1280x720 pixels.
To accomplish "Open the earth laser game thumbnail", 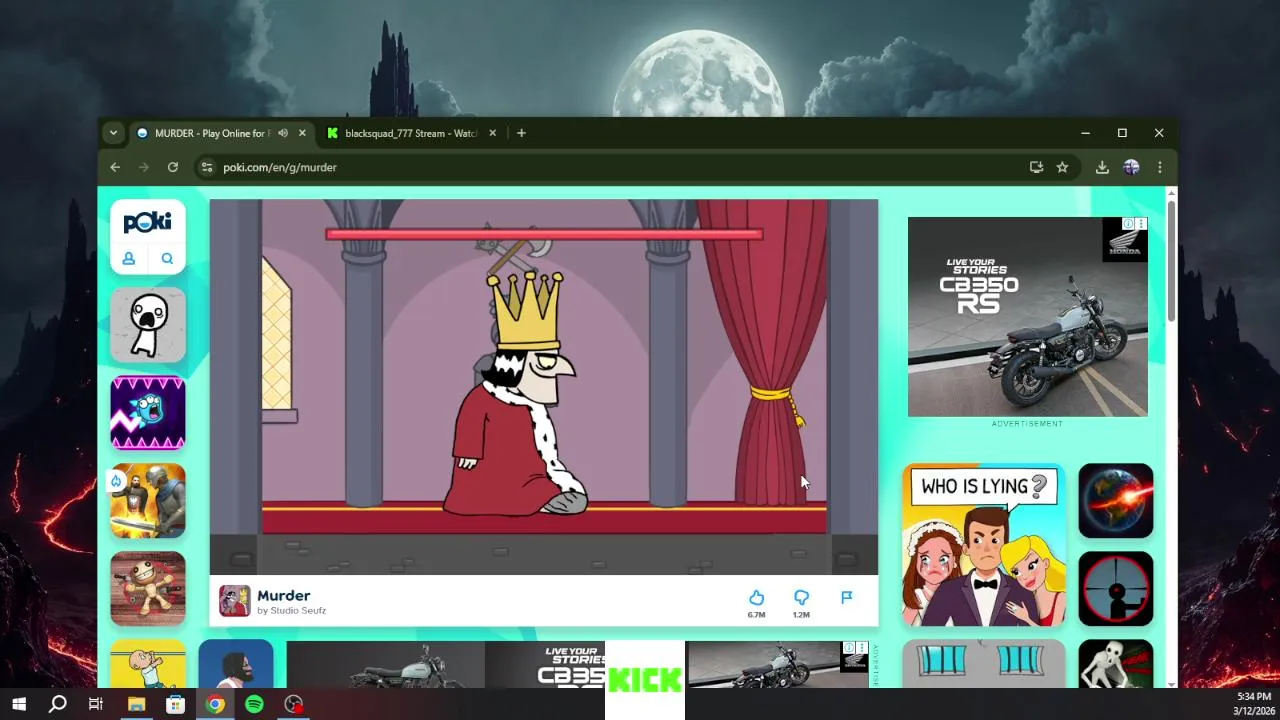I will click(1116, 501).
